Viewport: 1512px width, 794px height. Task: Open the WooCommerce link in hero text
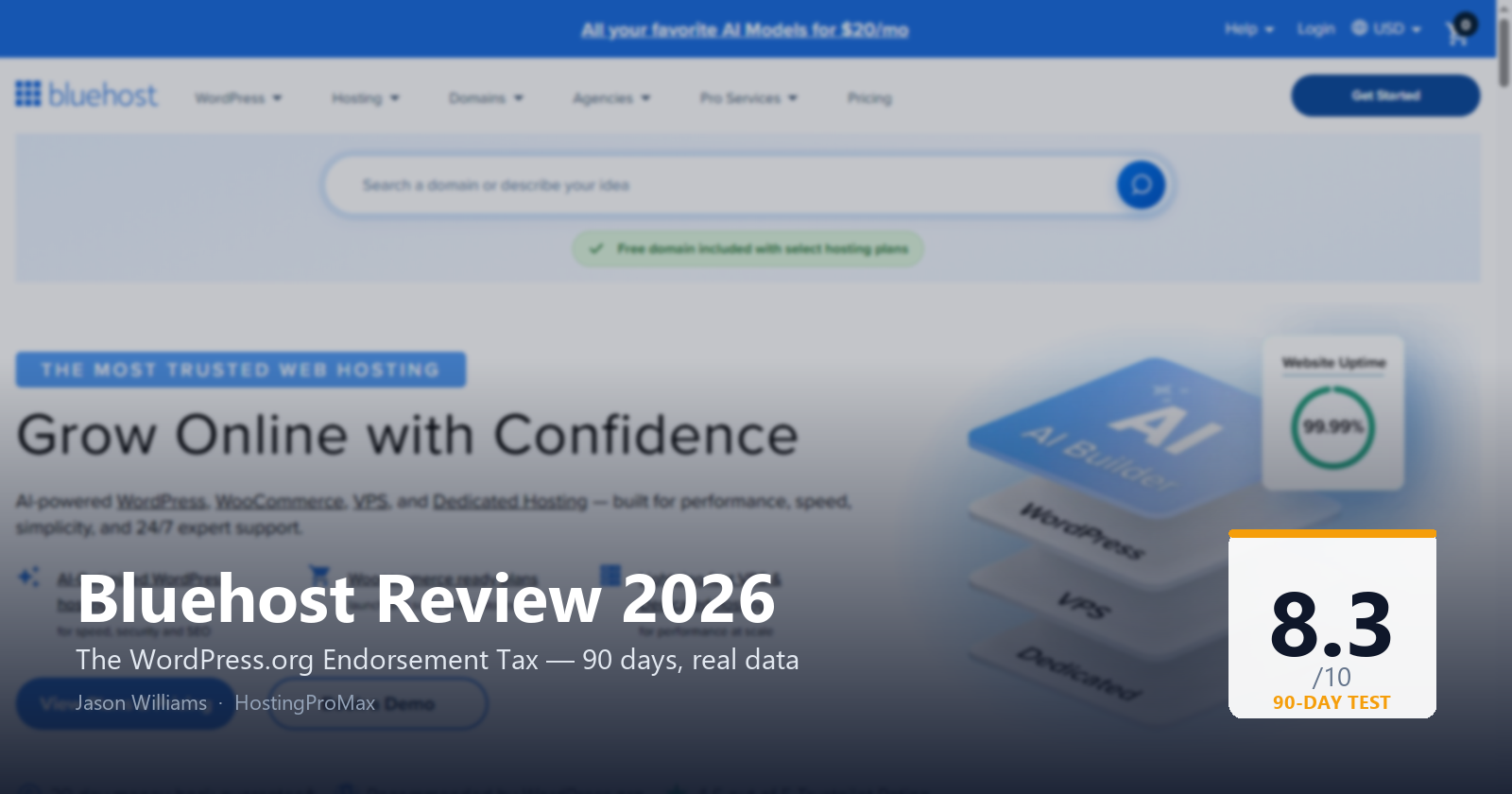tap(279, 501)
